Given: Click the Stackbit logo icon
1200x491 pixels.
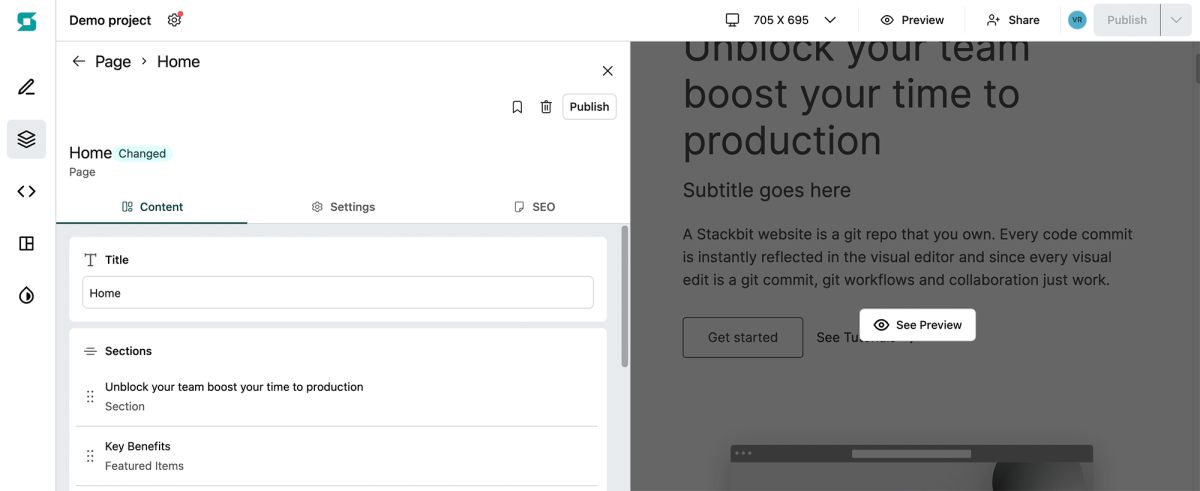Looking at the screenshot, I should 27,21.
